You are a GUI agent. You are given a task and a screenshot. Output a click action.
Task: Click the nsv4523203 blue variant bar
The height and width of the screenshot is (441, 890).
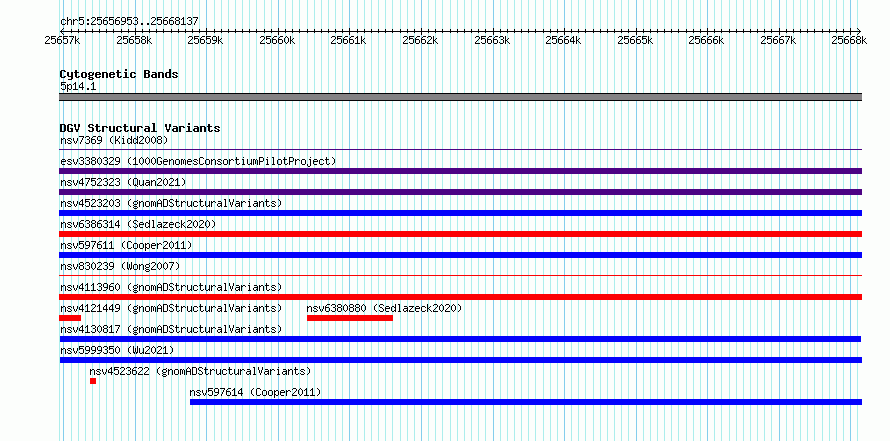460,213
